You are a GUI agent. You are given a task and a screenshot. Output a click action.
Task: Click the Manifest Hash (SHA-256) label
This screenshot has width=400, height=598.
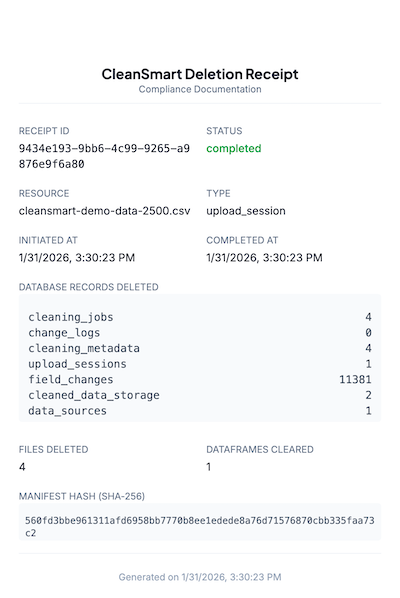tap(82, 496)
